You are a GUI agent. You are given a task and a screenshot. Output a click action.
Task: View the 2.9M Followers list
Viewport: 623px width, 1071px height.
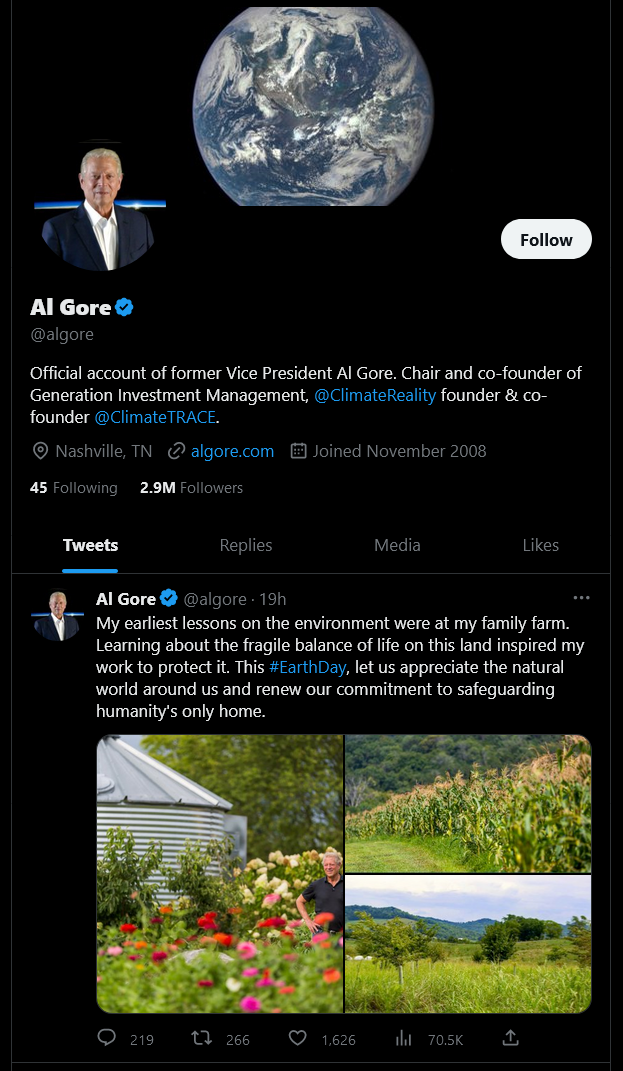click(x=191, y=488)
